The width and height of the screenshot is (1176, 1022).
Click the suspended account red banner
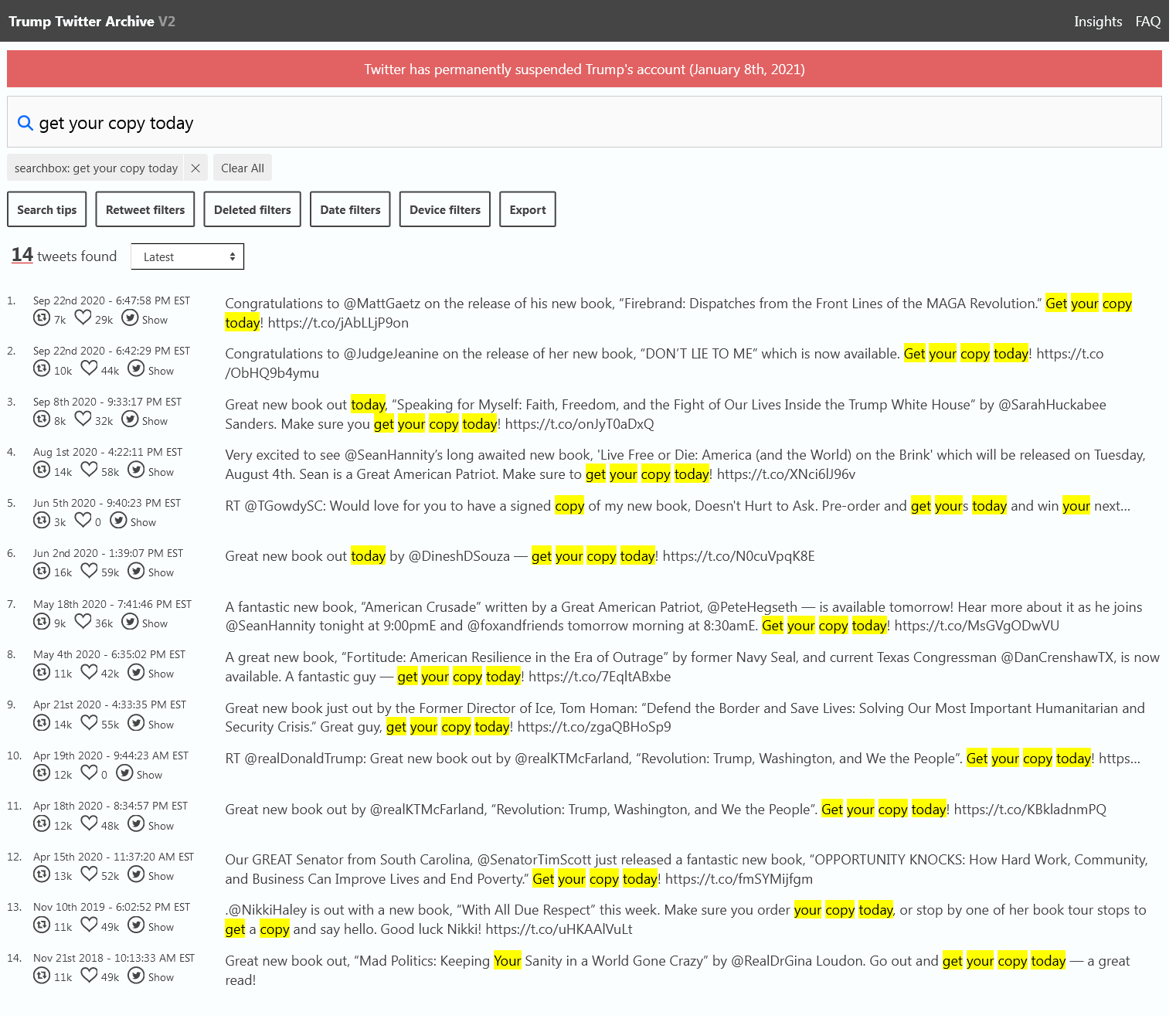click(584, 69)
